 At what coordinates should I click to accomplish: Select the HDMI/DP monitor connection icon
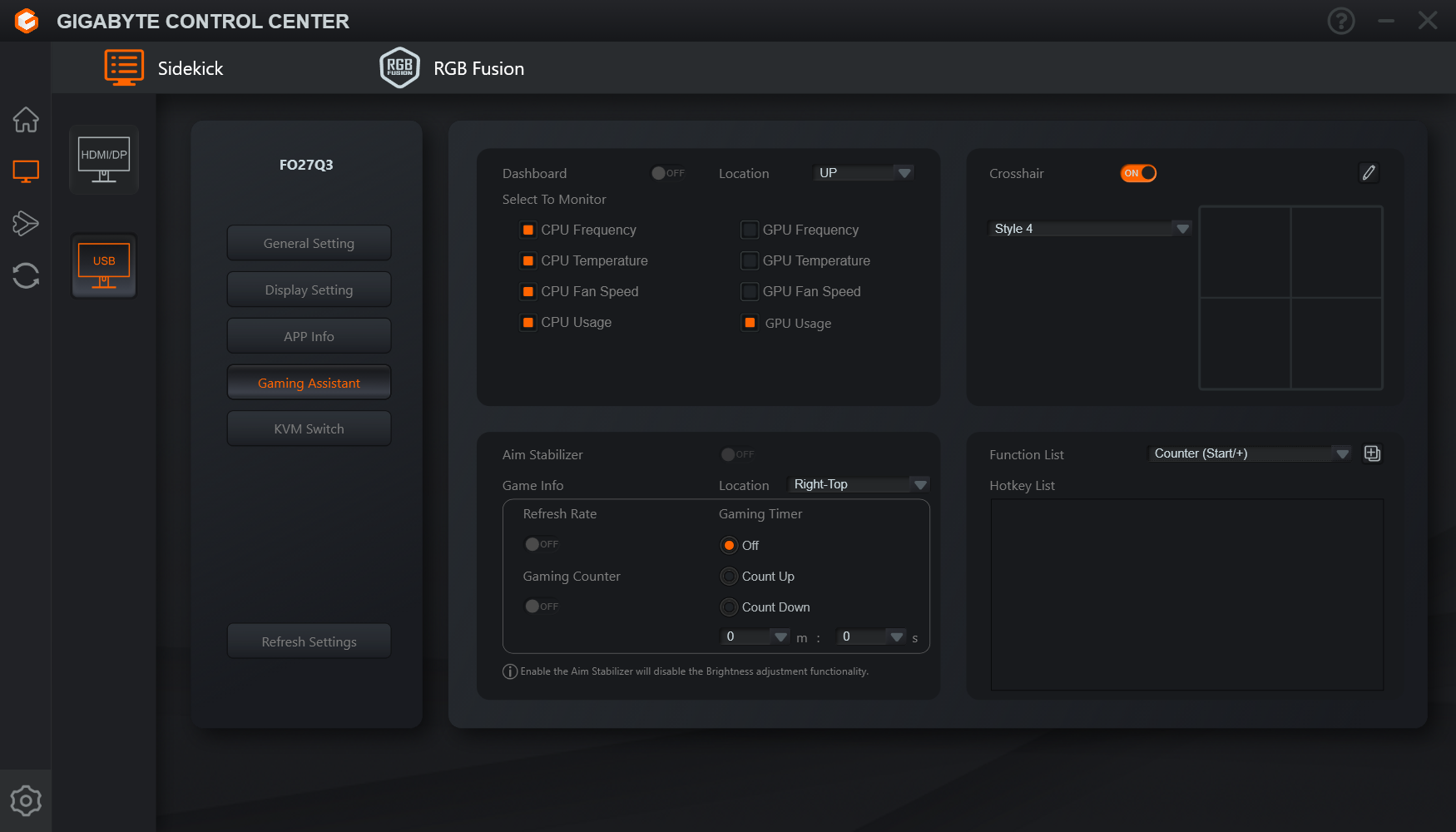(104, 160)
